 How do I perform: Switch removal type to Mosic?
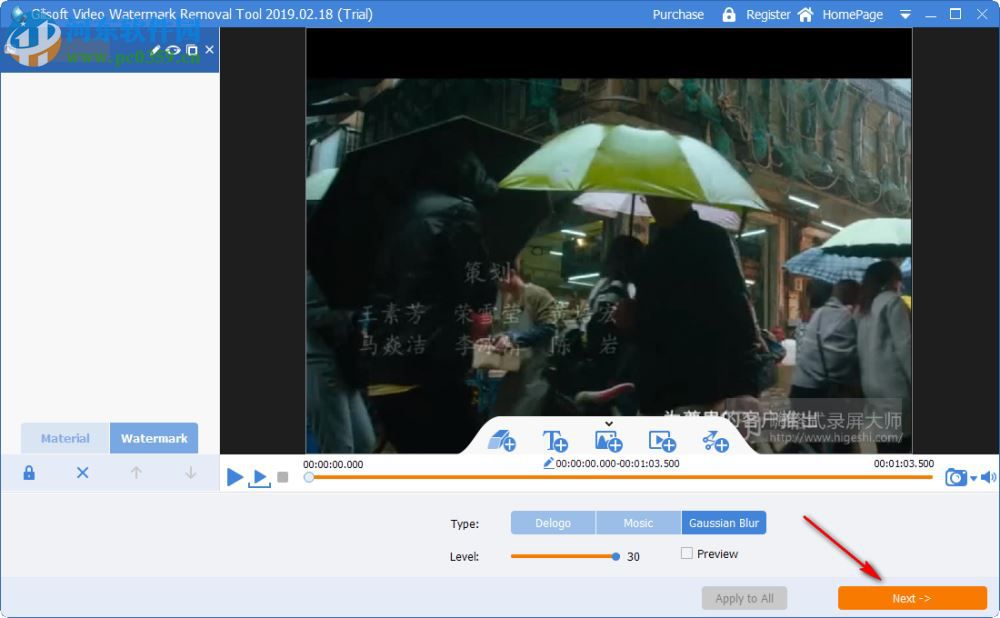pyautogui.click(x=638, y=522)
